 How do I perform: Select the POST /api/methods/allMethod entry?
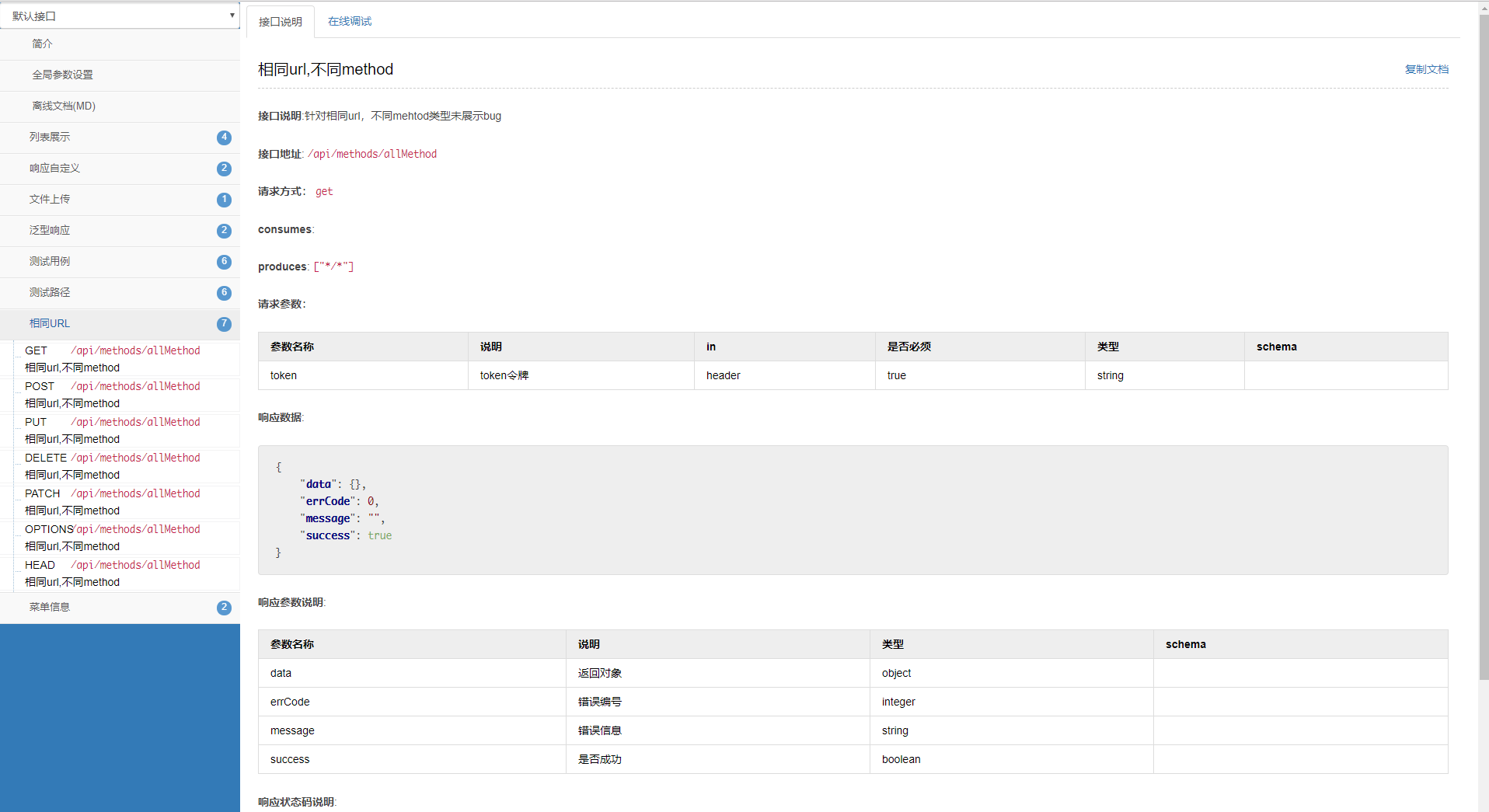coord(127,395)
